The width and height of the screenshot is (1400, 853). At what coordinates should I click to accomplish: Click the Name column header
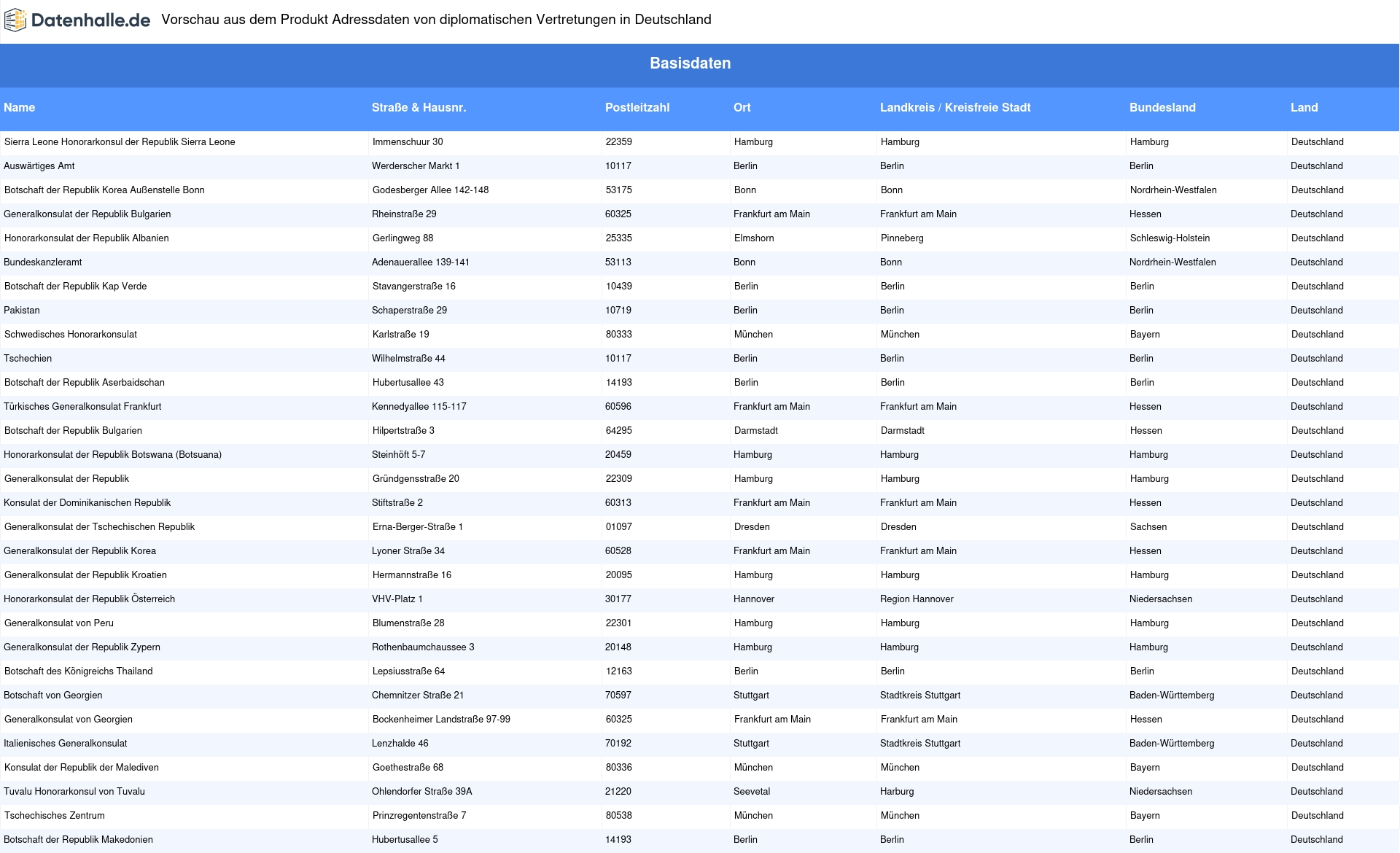(20, 107)
